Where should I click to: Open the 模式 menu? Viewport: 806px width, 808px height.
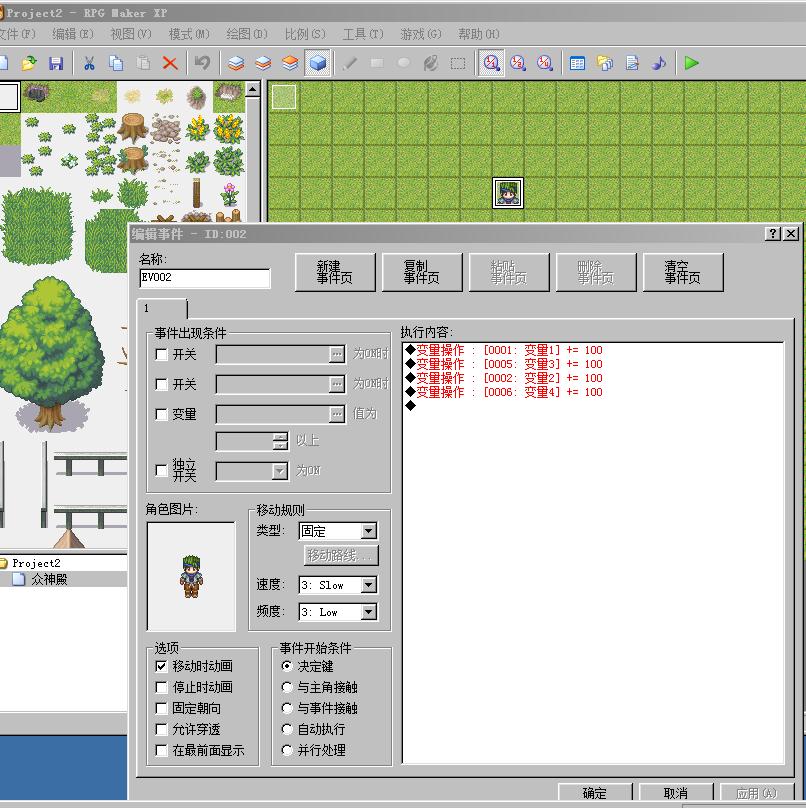(x=189, y=34)
